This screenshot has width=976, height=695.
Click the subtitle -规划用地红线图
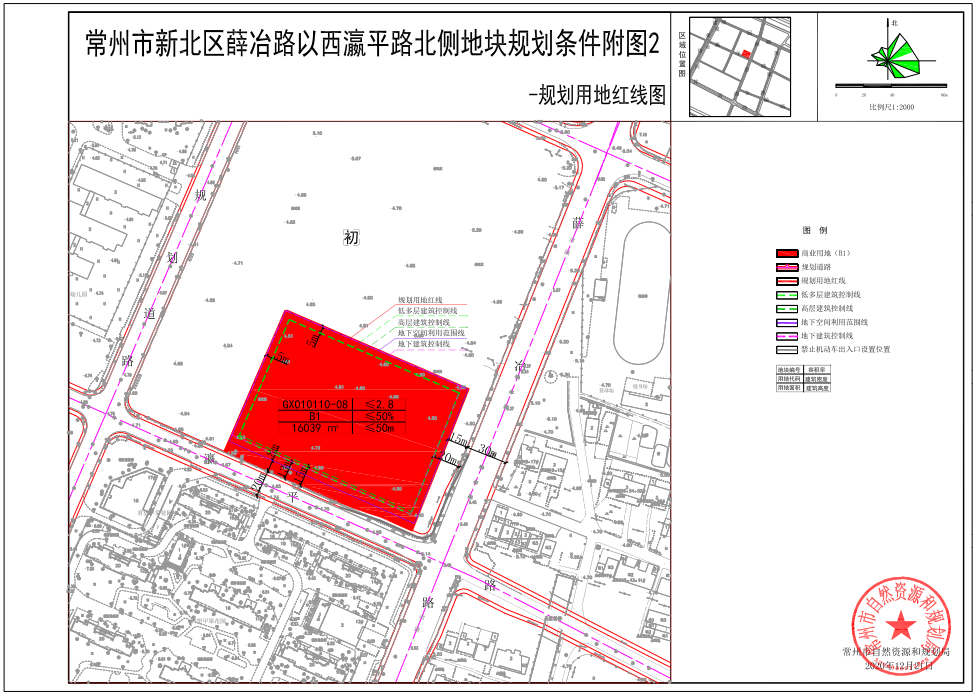point(596,95)
